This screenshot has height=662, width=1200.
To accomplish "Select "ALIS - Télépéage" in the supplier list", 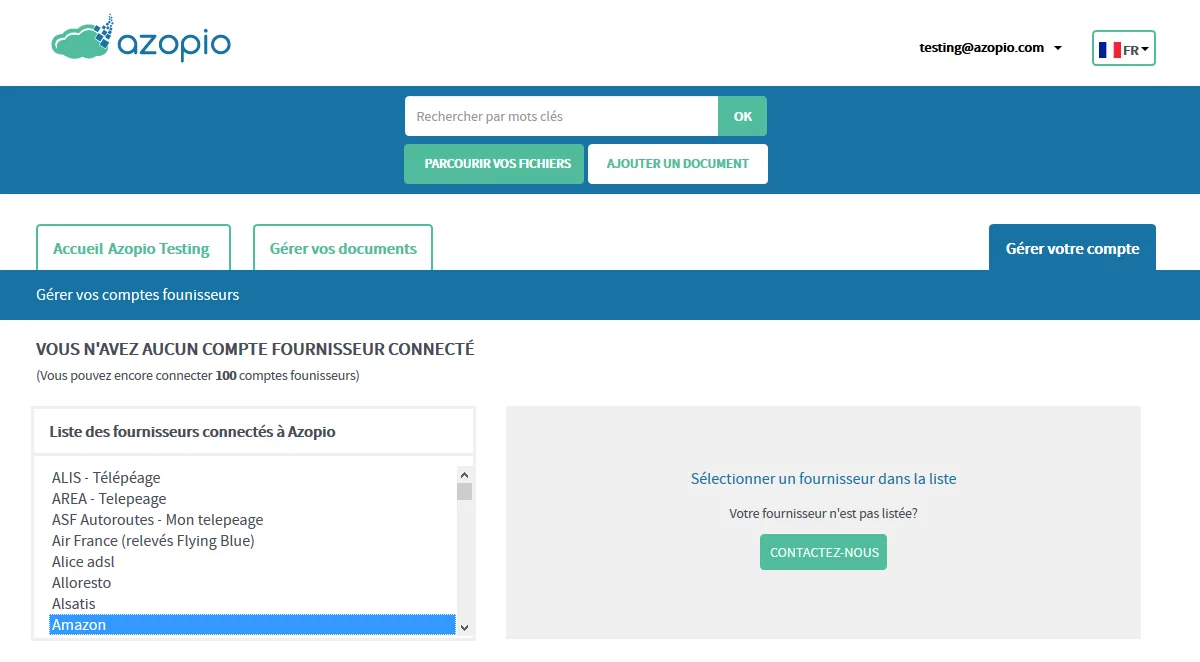I will pos(253,478).
